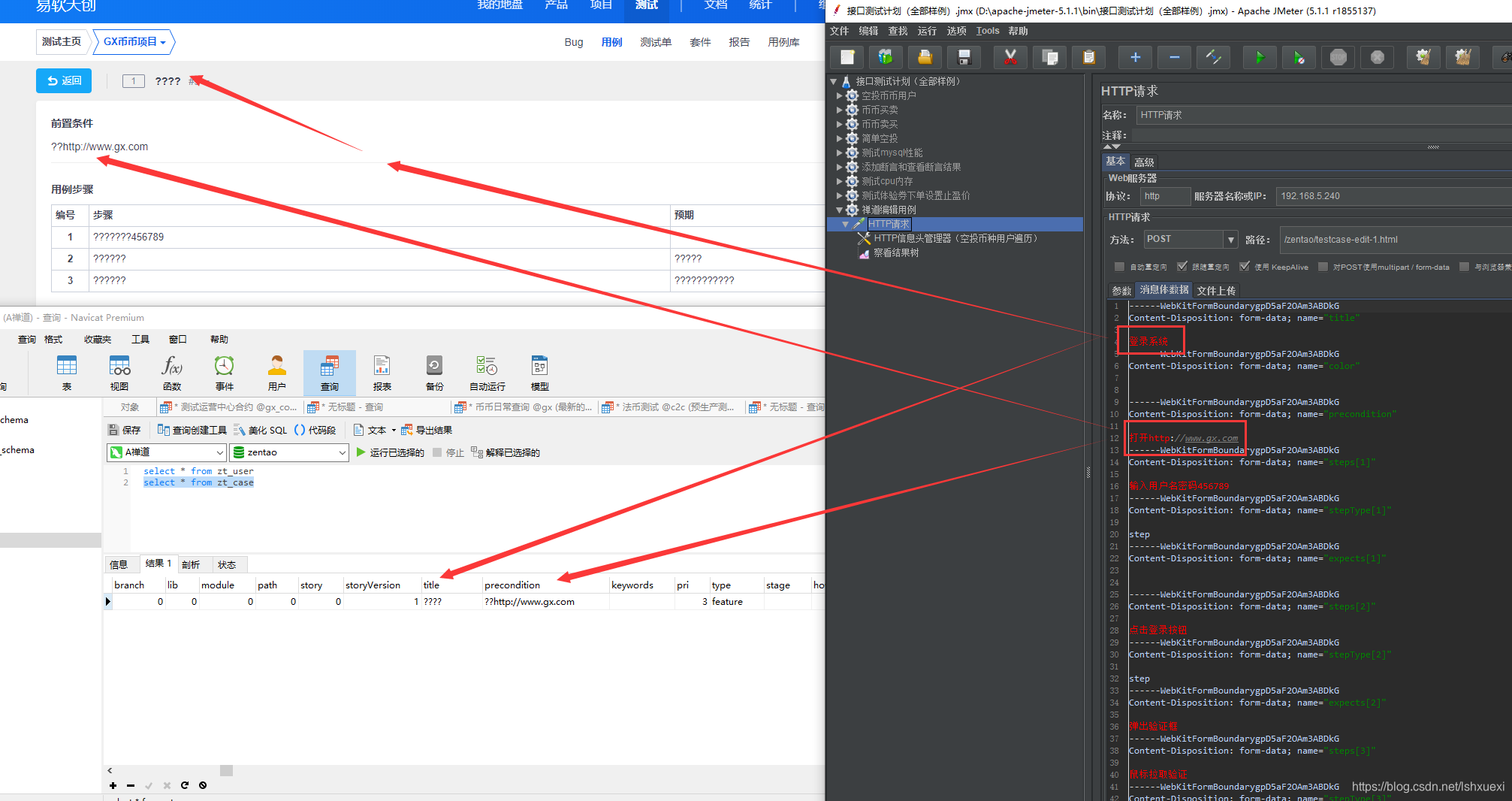The image size is (1512, 801).
Task: Copy the selected JMeter element
Action: point(1050,57)
